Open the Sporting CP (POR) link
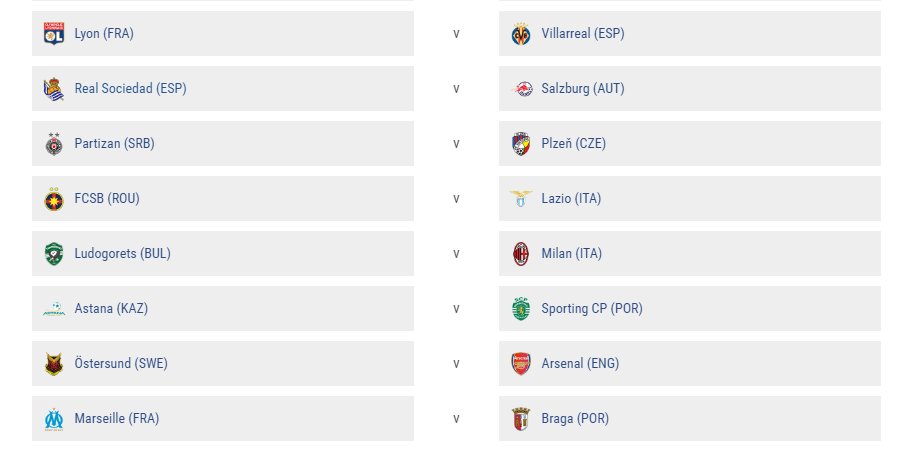The height and width of the screenshot is (459, 908). coord(592,309)
